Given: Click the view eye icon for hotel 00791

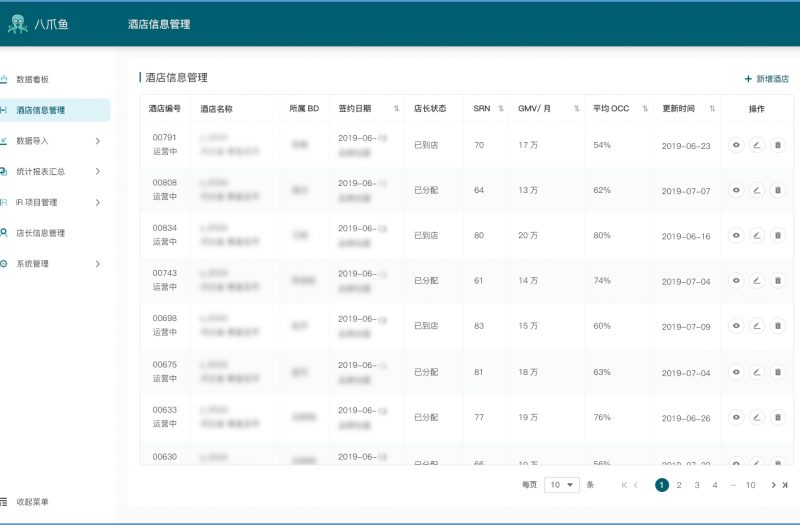Looking at the screenshot, I should [736, 145].
